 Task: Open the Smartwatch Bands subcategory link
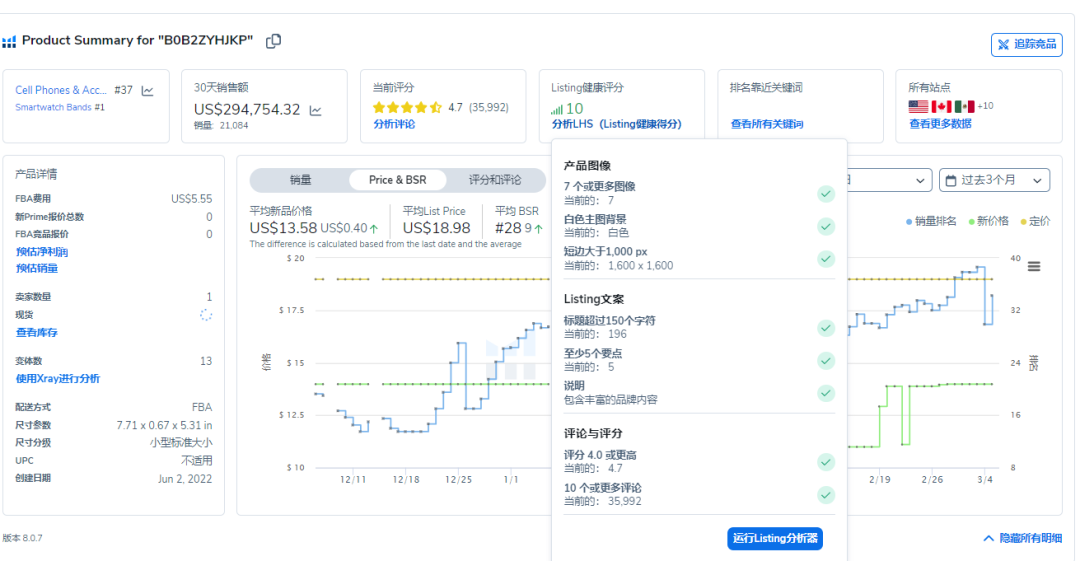(x=53, y=108)
